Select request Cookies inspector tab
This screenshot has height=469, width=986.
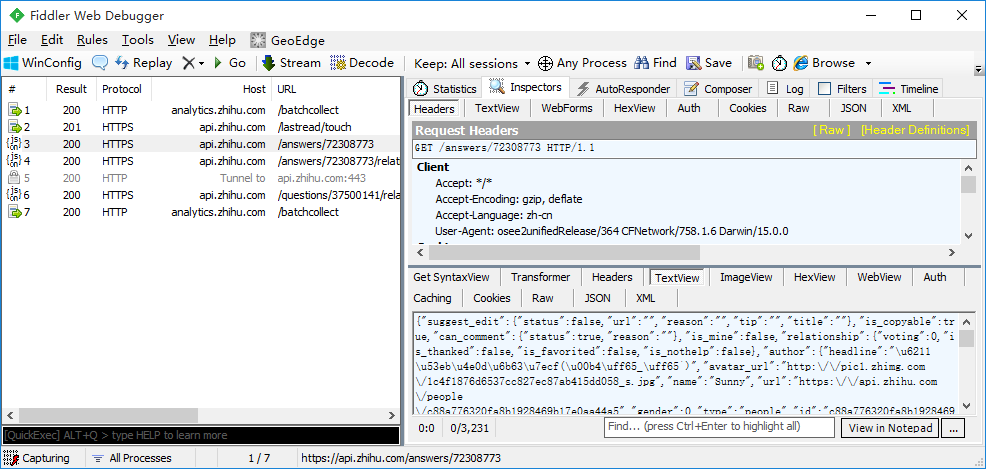click(x=748, y=108)
